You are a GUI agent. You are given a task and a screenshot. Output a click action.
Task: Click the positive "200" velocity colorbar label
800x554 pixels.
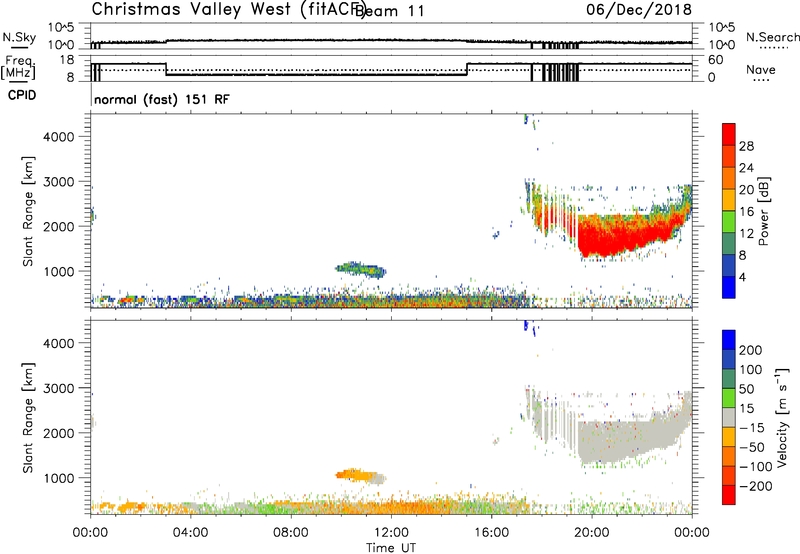pyautogui.click(x=751, y=350)
